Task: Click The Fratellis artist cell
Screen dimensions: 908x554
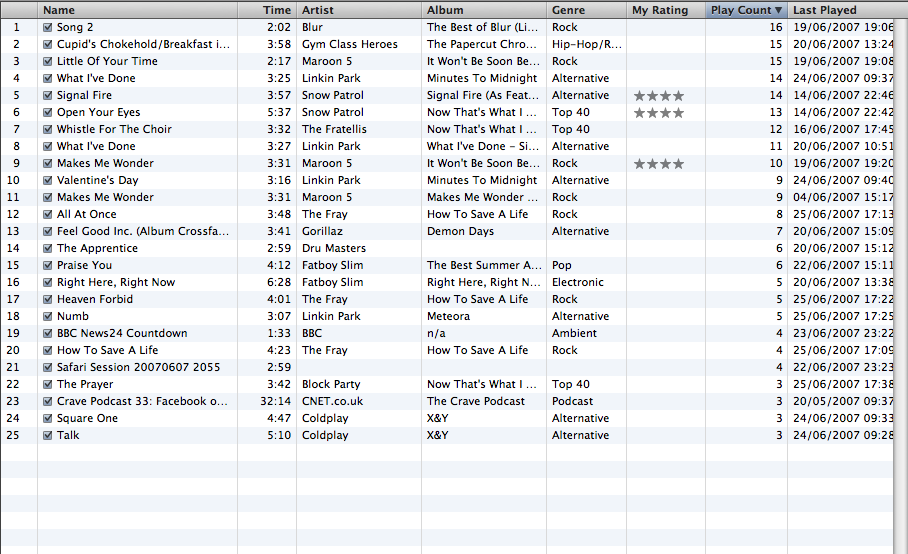Action: tap(334, 129)
